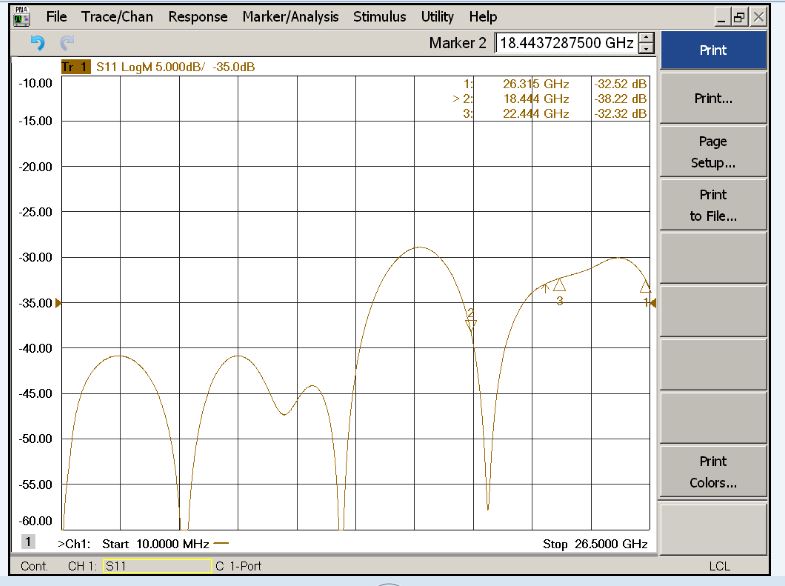Screen dimensions: 785x586
Task: Click the Cont. sweep status text
Action: [x=33, y=566]
